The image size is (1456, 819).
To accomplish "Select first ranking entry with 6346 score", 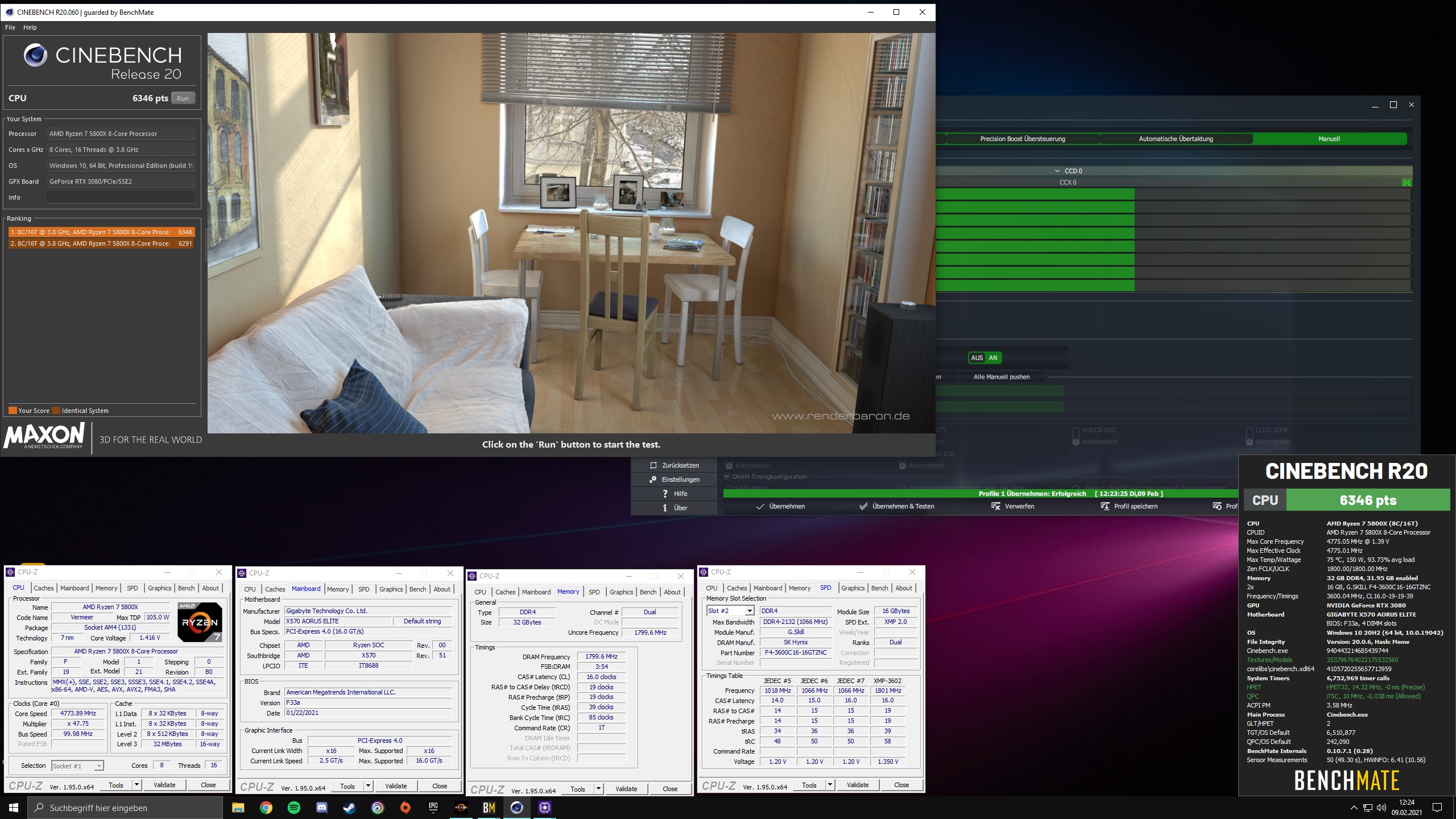I will 101,232.
